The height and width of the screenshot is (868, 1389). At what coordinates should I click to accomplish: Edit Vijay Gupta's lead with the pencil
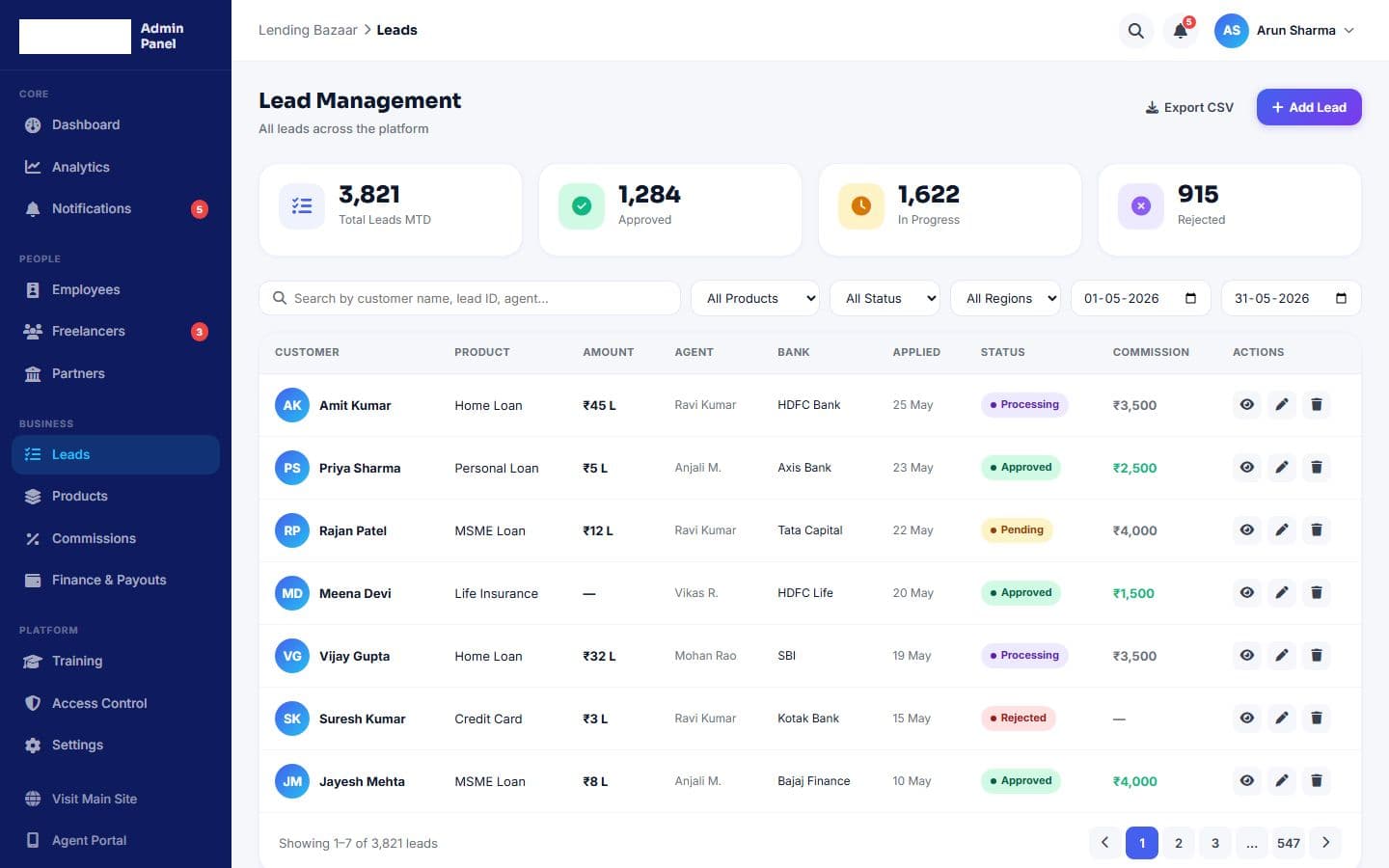(1282, 656)
